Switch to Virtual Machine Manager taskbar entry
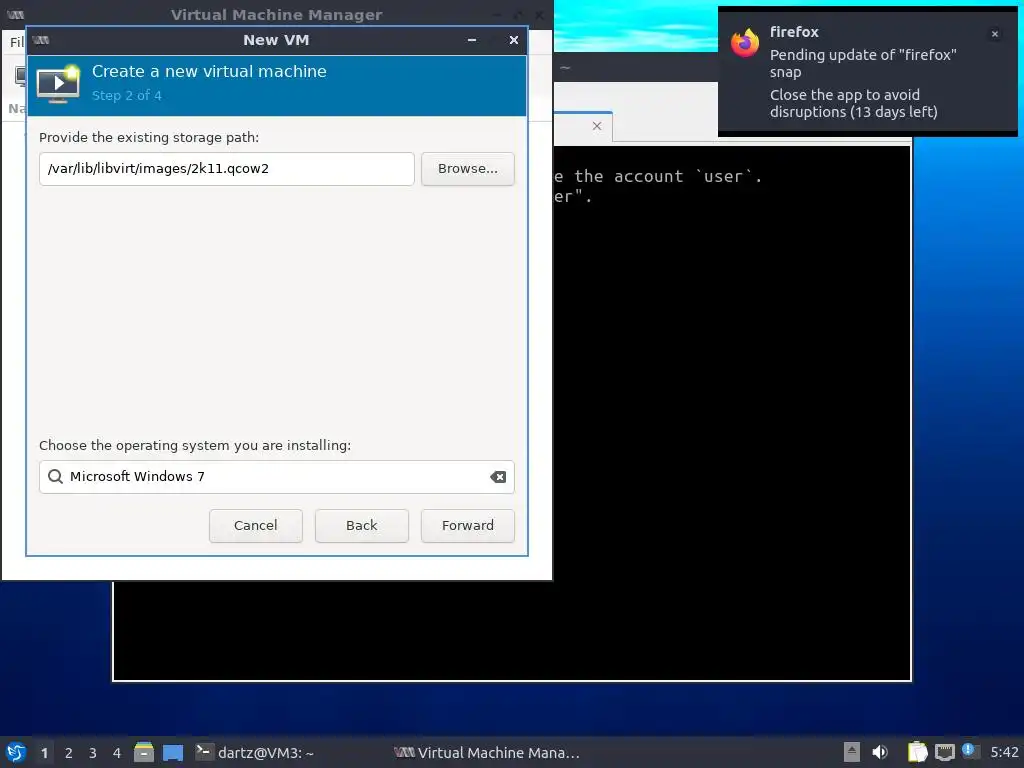Image resolution: width=1024 pixels, height=768 pixels. tap(487, 753)
